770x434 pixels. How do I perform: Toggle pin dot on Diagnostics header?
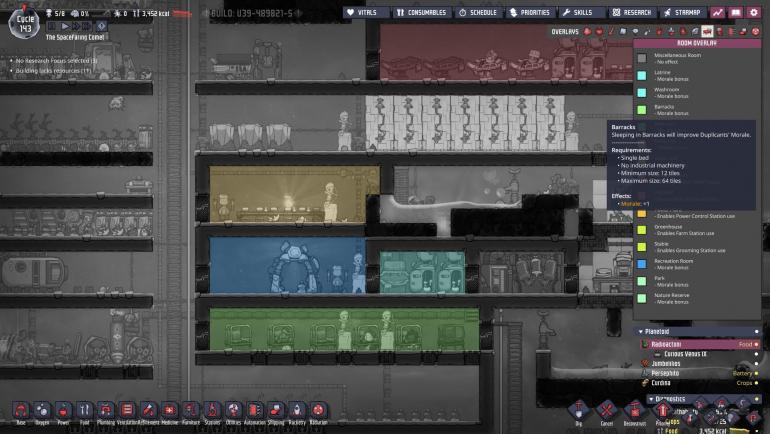click(756, 399)
